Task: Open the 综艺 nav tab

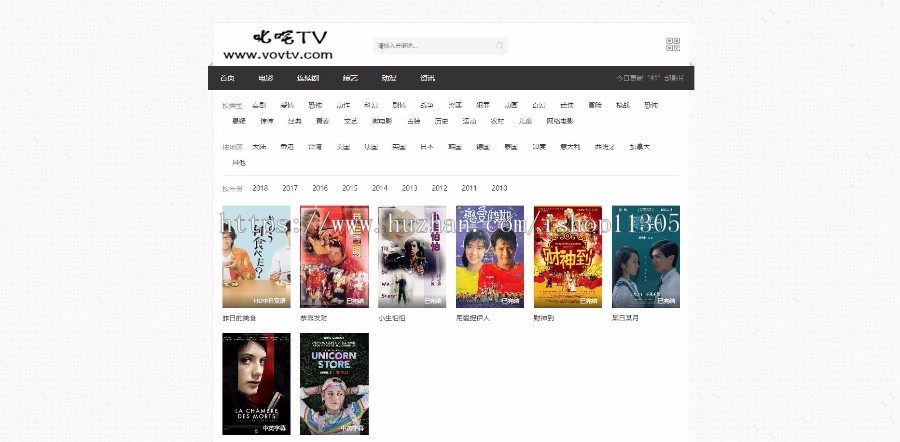Action: click(350, 78)
